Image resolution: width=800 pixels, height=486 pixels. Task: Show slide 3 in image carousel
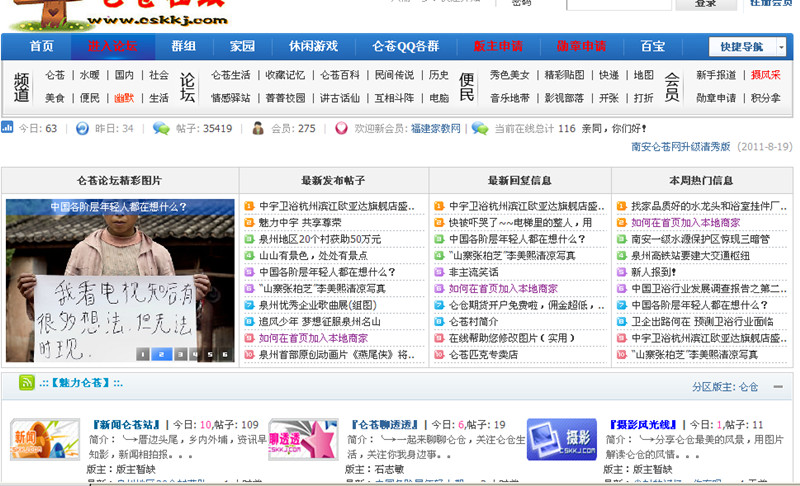(181, 354)
